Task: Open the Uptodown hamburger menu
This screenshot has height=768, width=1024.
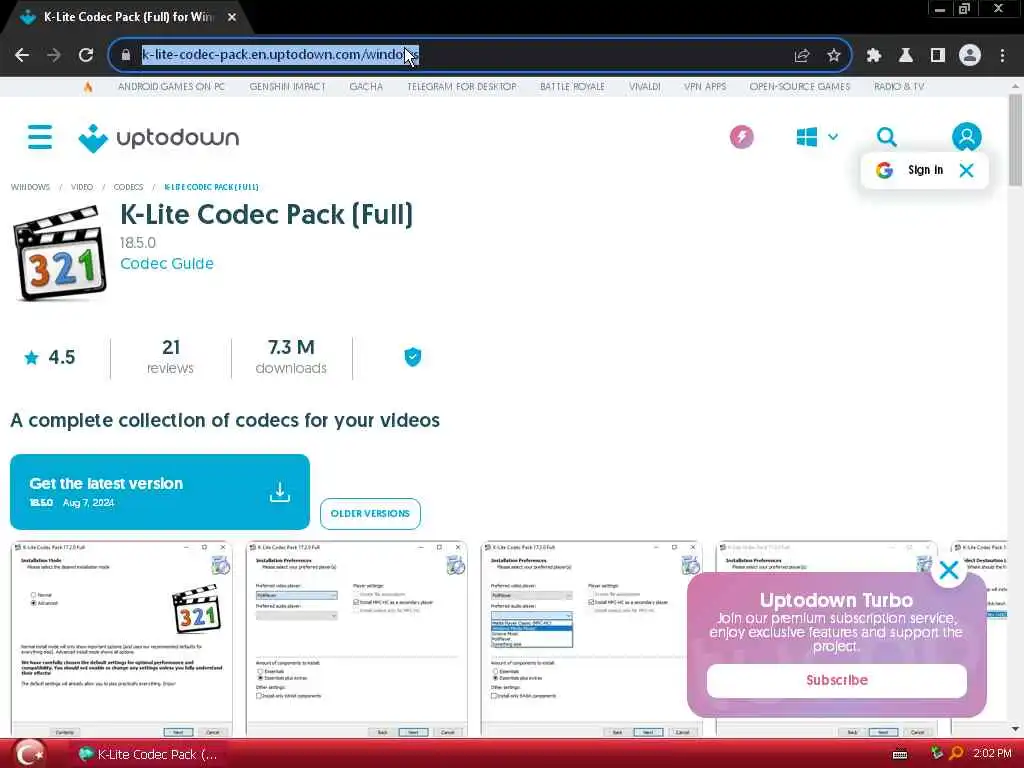Action: [40, 137]
